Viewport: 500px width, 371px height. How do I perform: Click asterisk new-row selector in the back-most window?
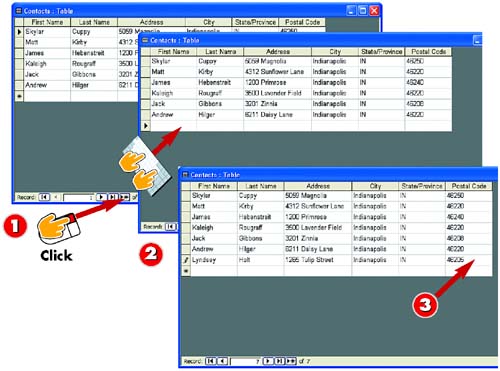[x=19, y=96]
